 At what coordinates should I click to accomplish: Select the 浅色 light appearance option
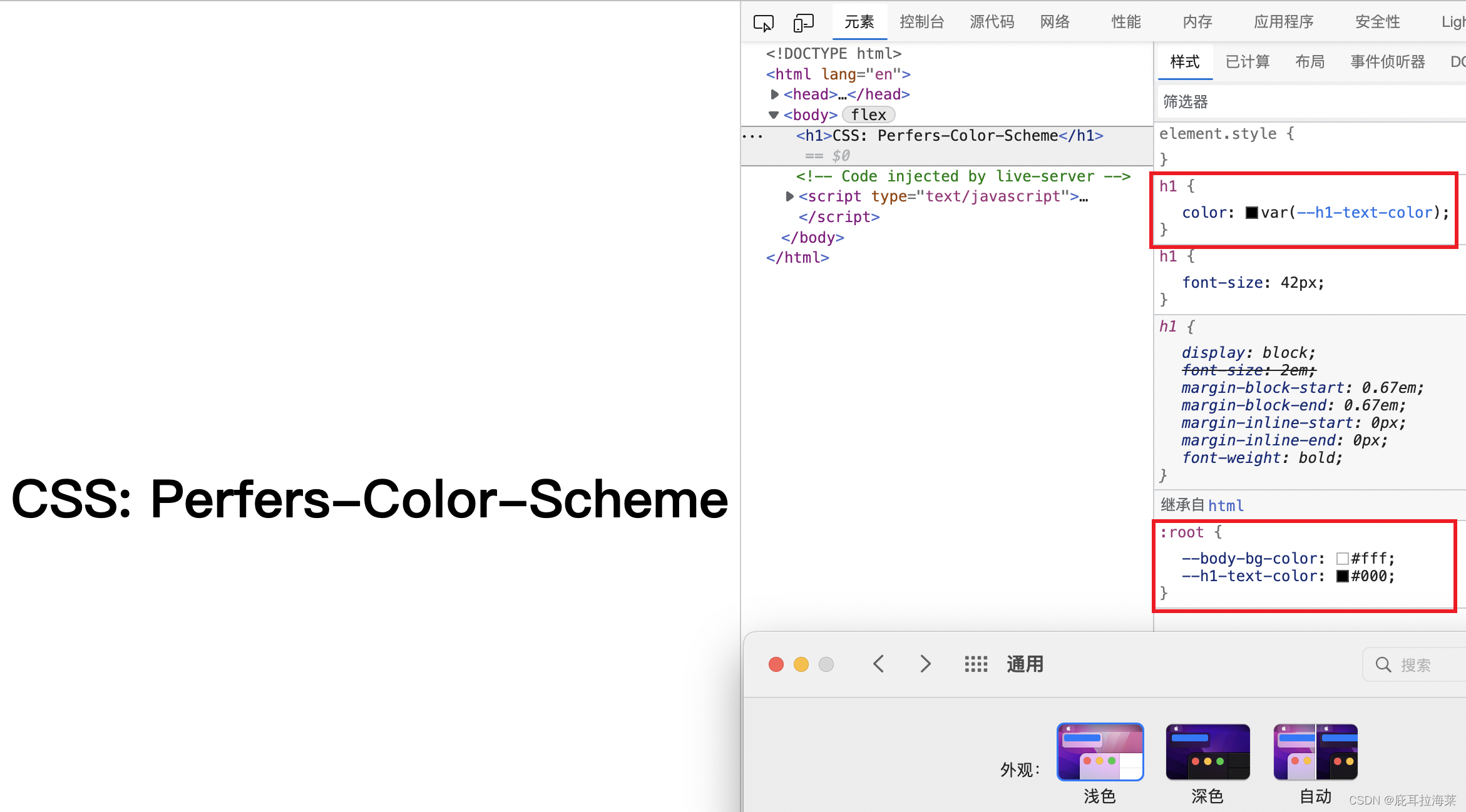(x=1100, y=752)
